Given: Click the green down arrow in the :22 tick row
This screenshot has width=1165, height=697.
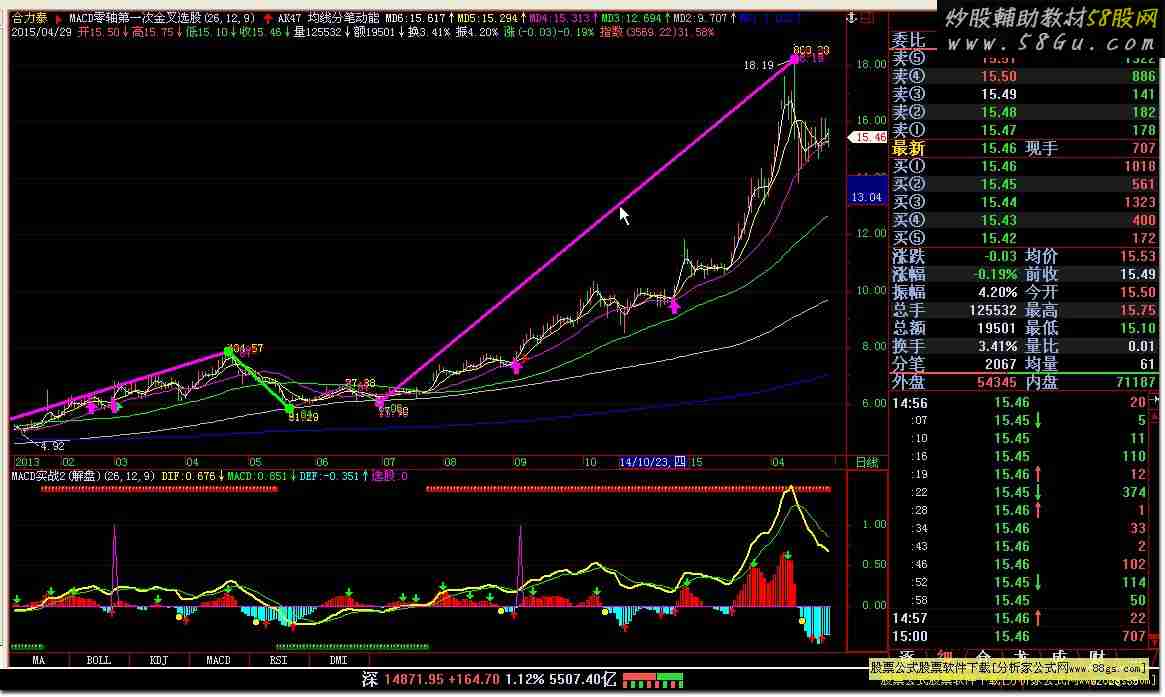Looking at the screenshot, I should 1038,492.
